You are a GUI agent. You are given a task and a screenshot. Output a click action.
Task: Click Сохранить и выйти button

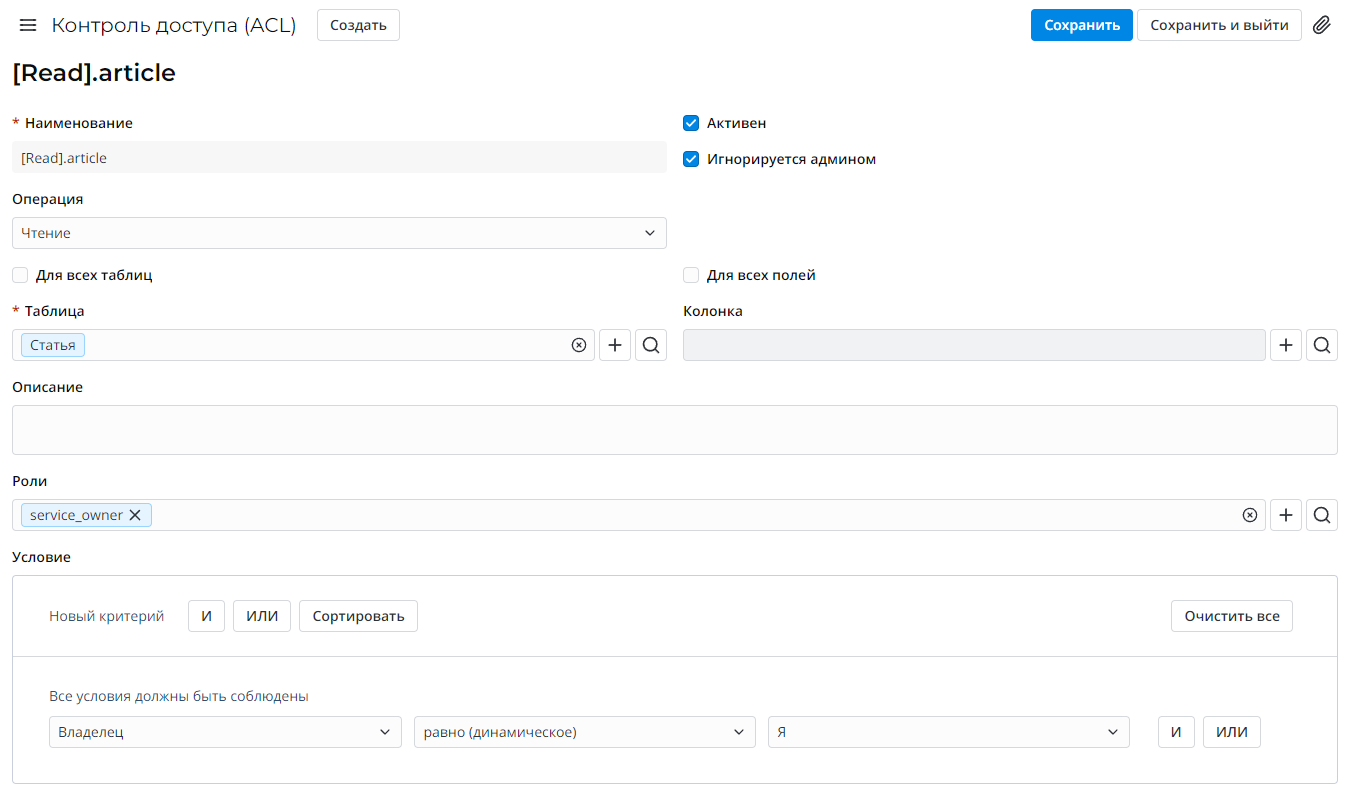(x=1219, y=25)
